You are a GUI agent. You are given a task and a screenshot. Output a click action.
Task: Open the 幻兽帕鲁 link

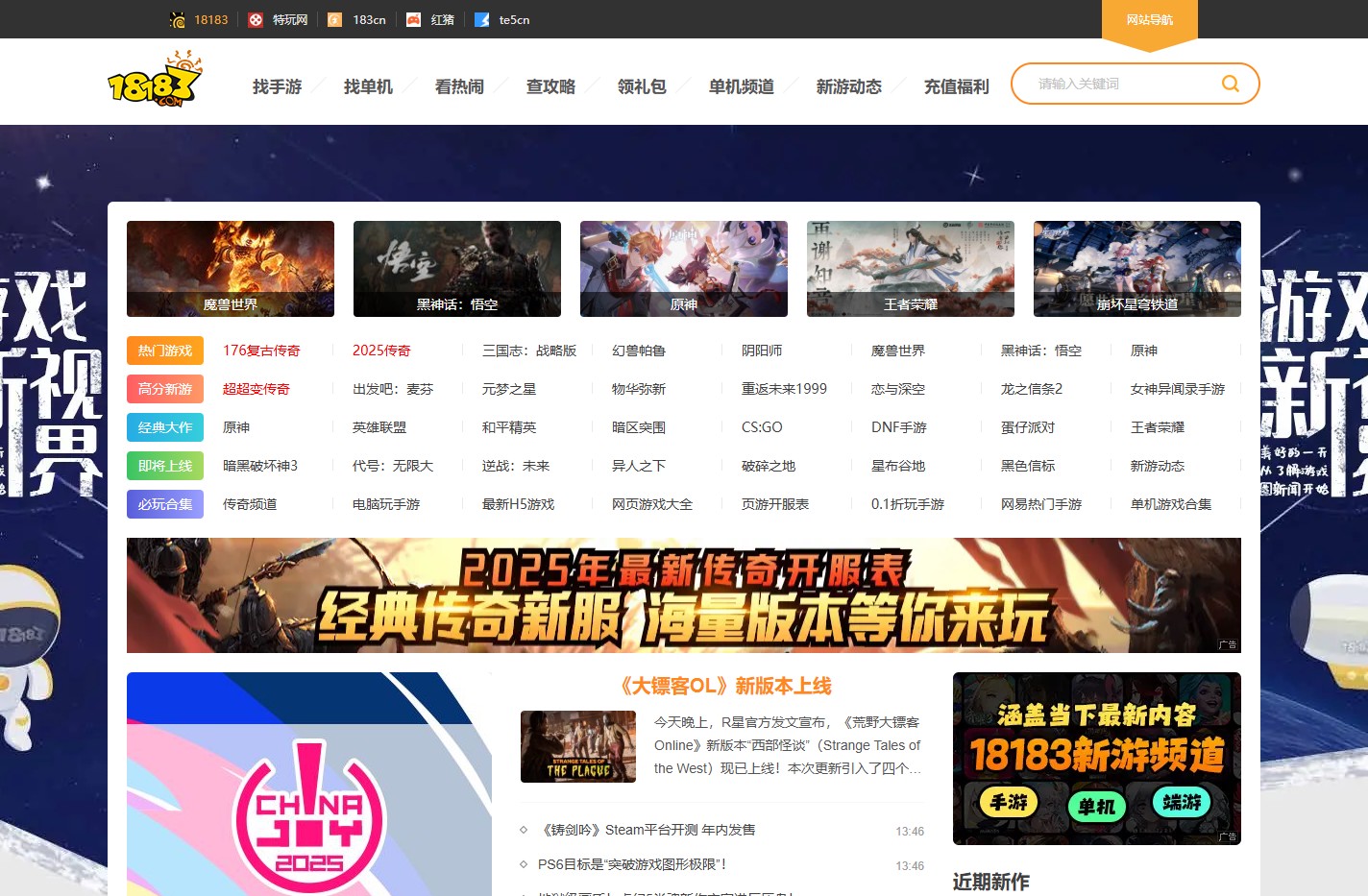(x=639, y=351)
